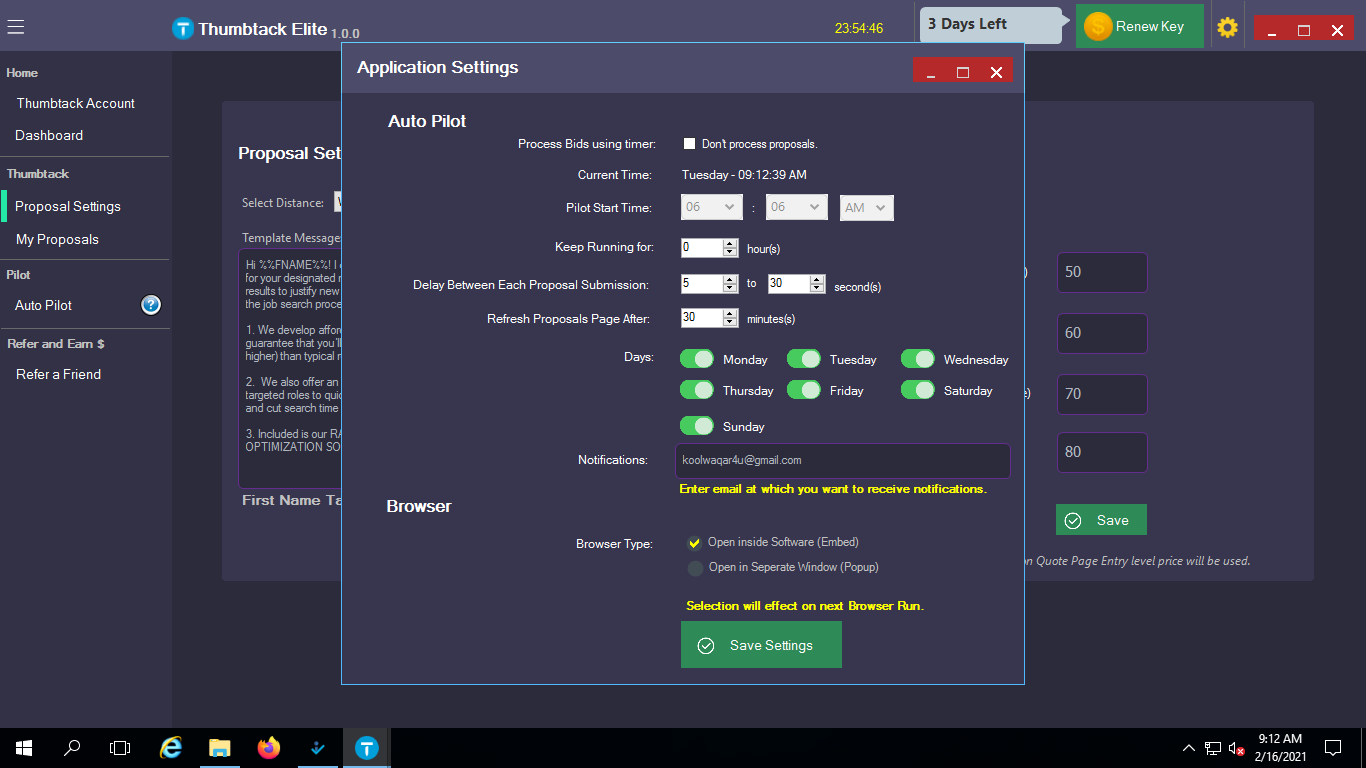Click the network tray icon
Viewport: 1366px width, 768px height.
(1212, 748)
